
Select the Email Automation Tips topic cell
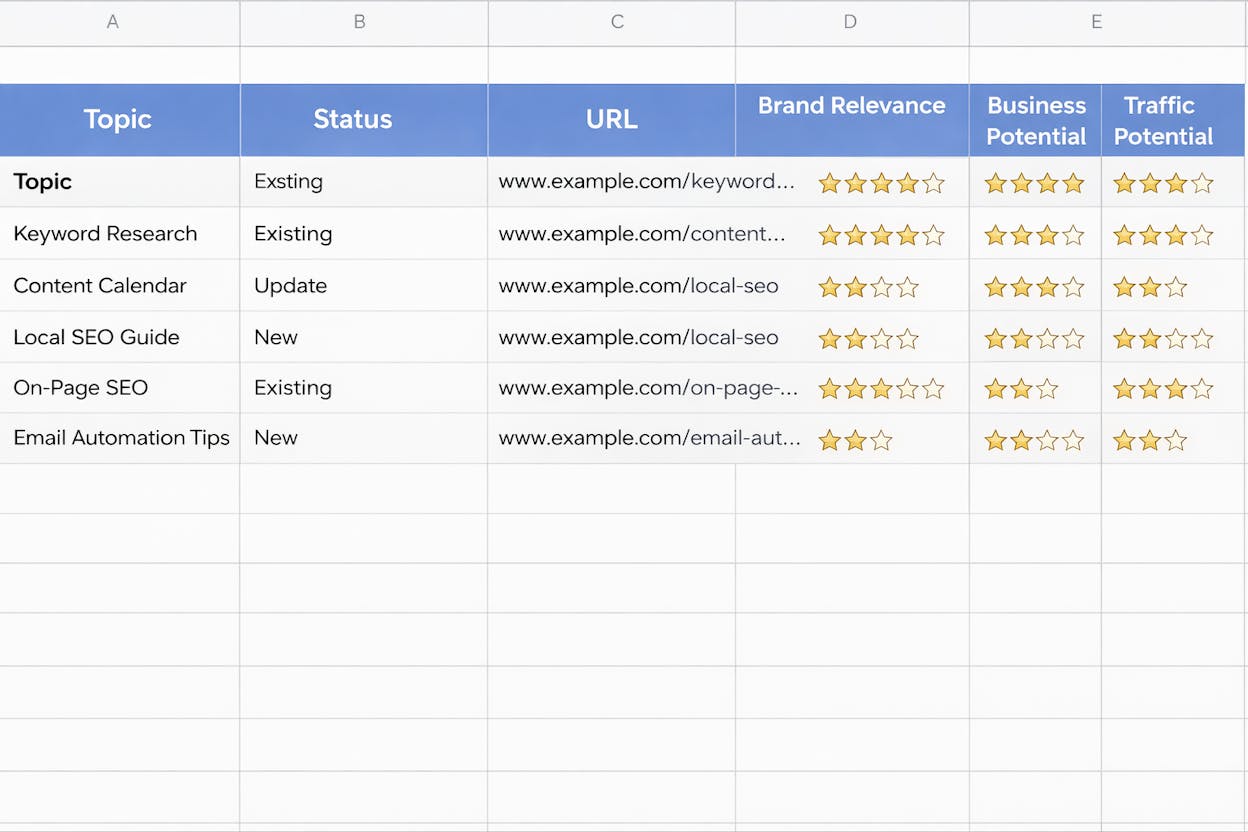click(x=119, y=438)
